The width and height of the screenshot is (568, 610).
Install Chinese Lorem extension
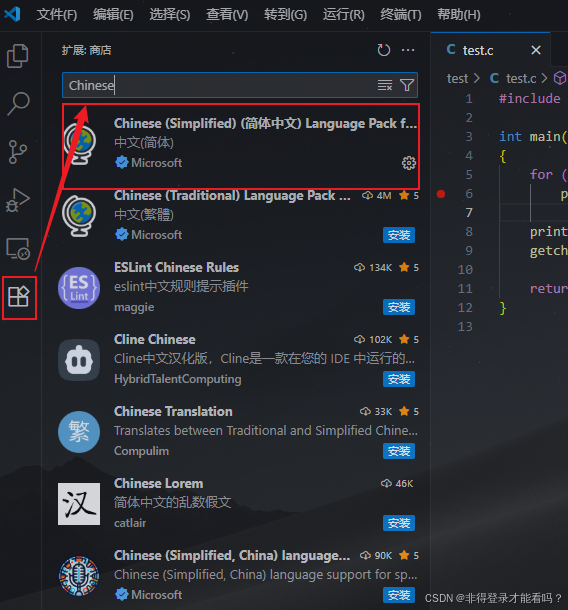[399, 523]
